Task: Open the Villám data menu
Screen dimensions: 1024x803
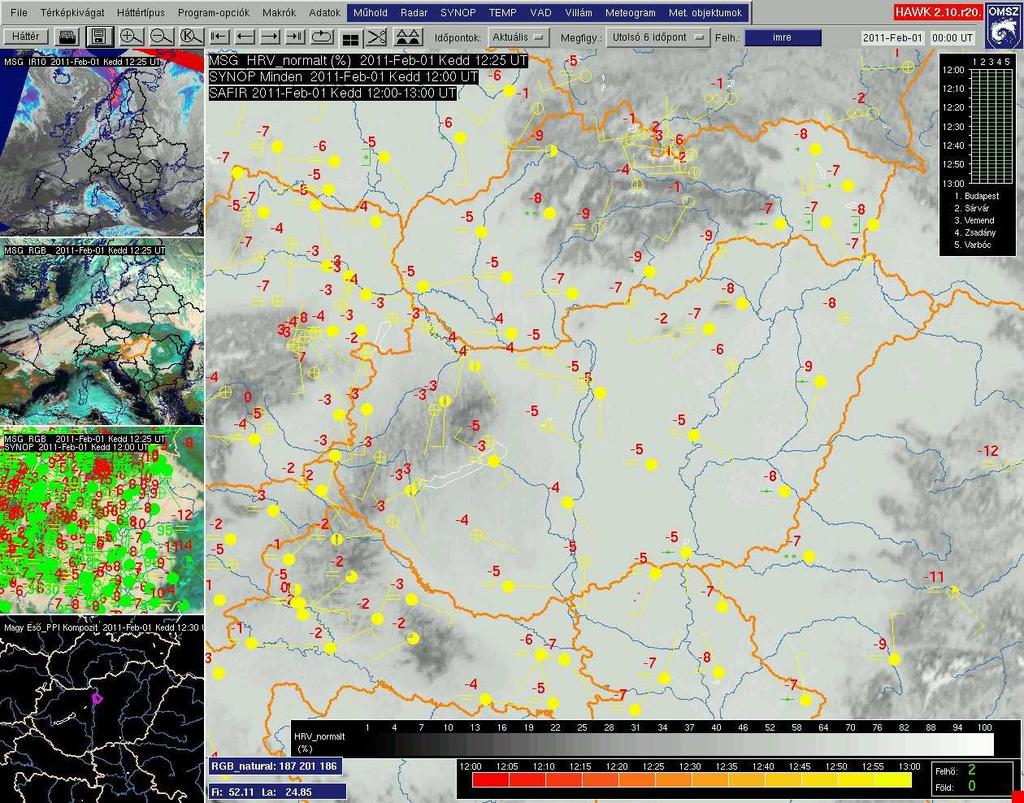Action: (578, 12)
